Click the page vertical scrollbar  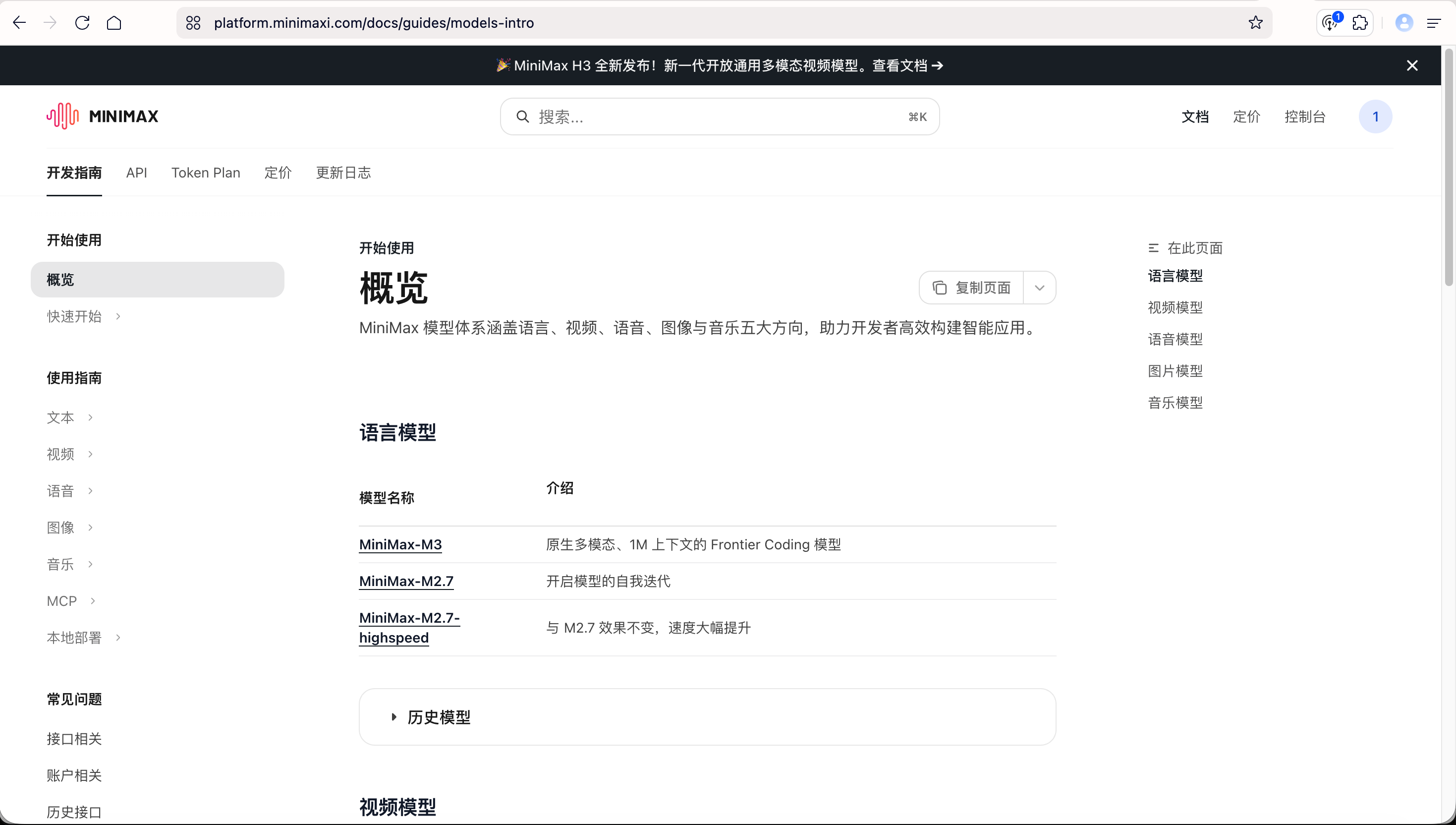[1449, 167]
